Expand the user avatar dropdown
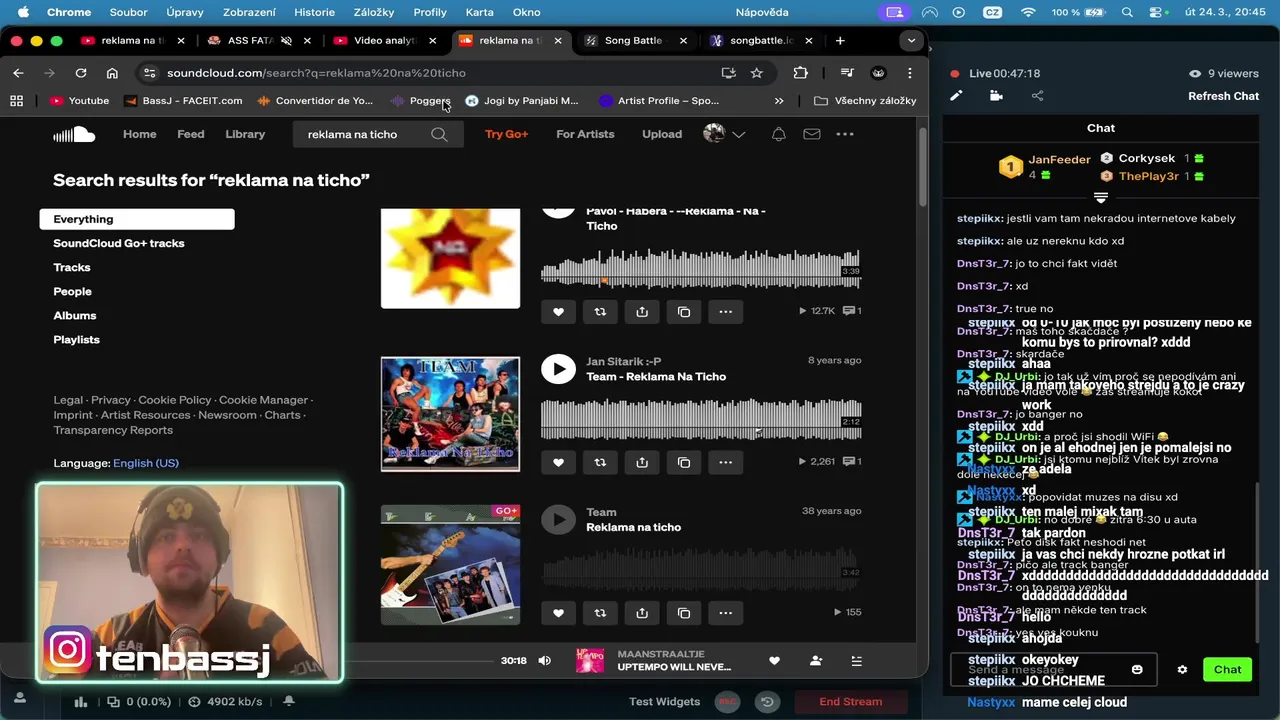The image size is (1280, 720). (738, 134)
